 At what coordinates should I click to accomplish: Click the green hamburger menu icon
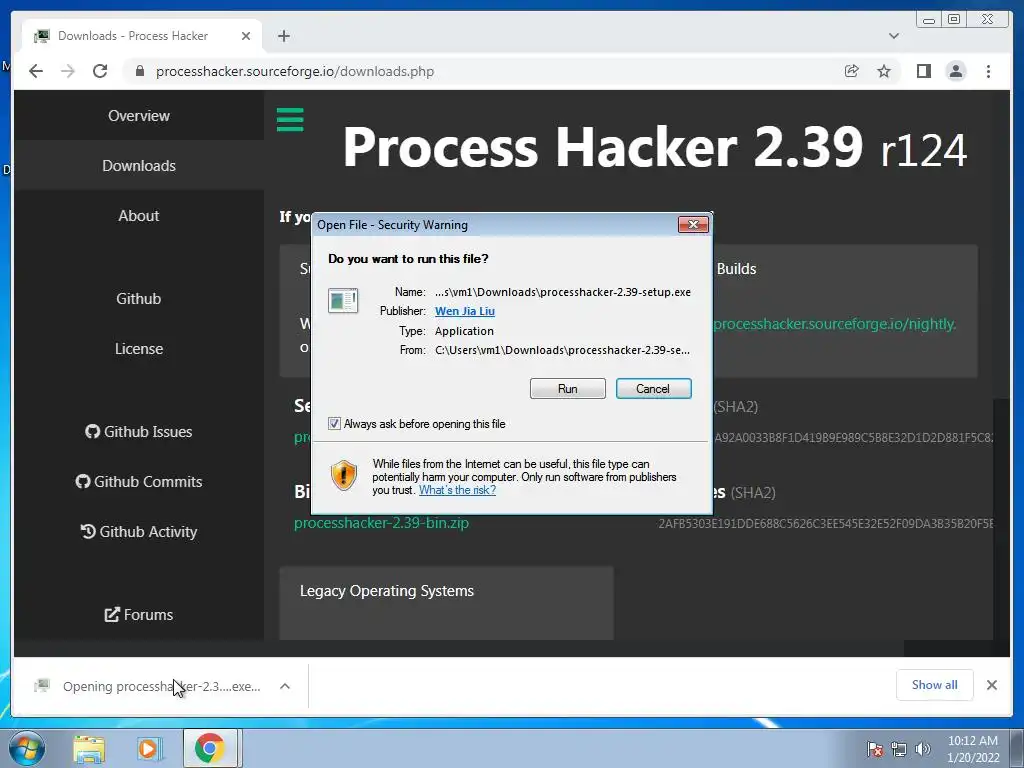click(290, 120)
